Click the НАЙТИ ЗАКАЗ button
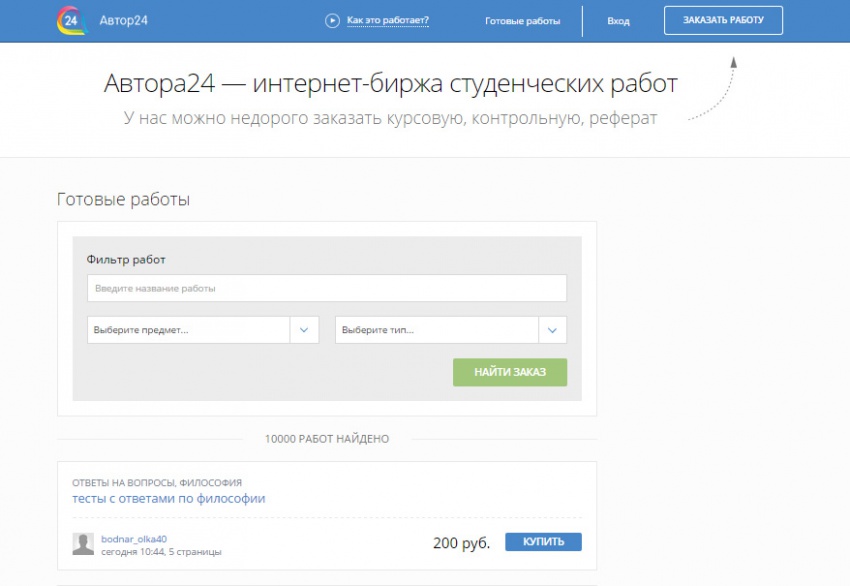The width and height of the screenshot is (850, 586). pos(510,372)
